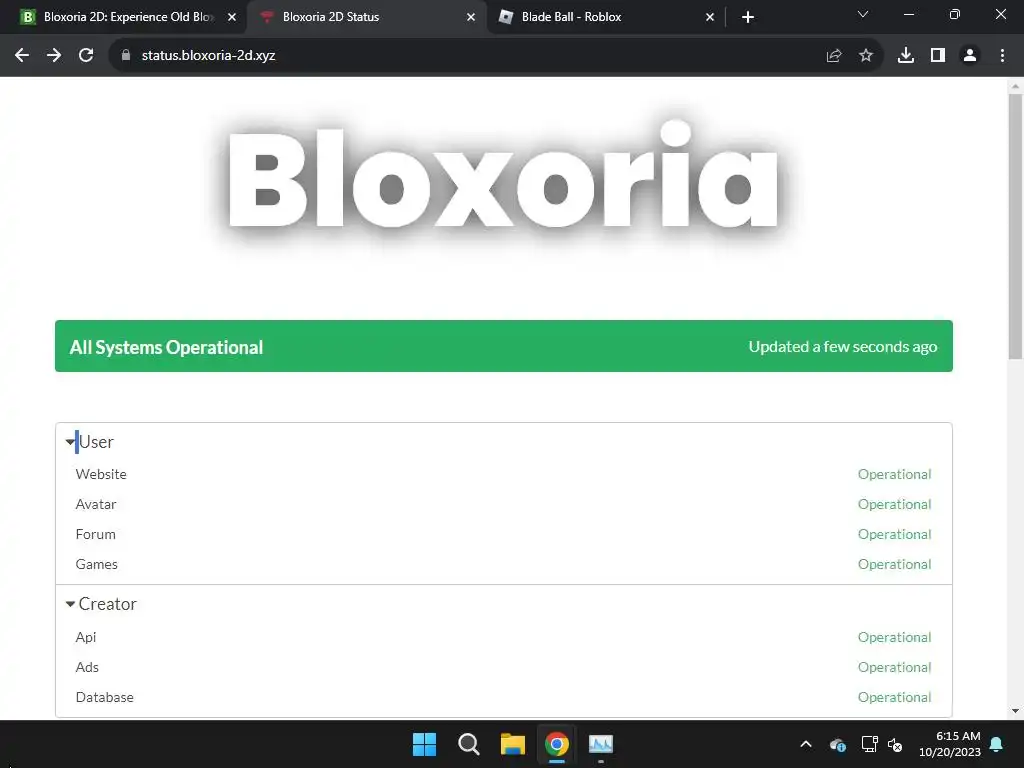Screen dimensions: 1024x768
Task: Reload the Bloxoria status page
Action: 86,56
